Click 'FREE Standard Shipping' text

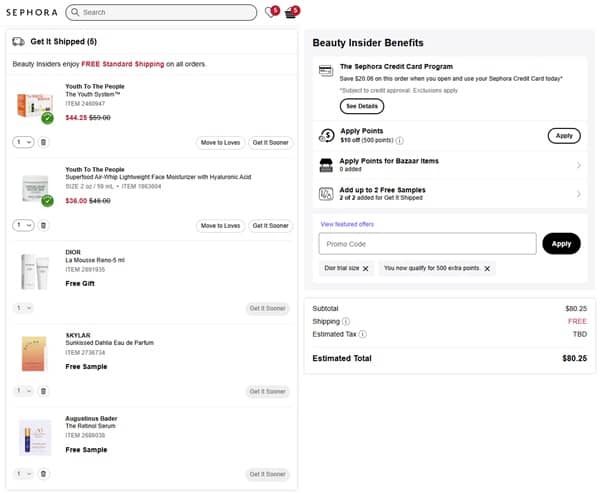pos(122,64)
